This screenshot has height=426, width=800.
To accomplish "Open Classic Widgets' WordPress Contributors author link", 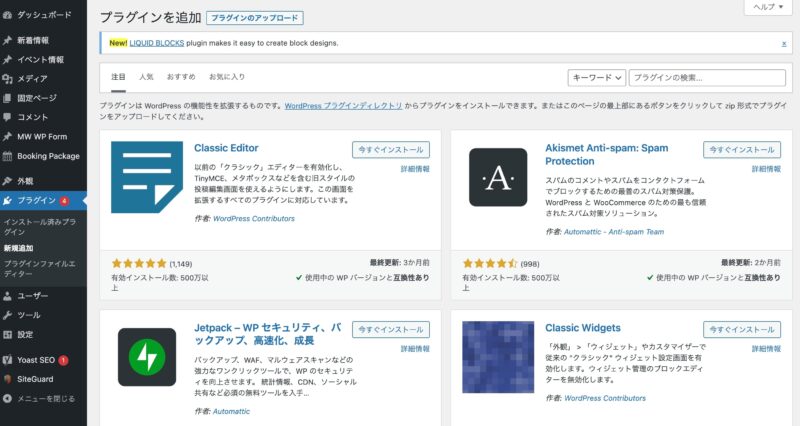I will coord(605,398).
